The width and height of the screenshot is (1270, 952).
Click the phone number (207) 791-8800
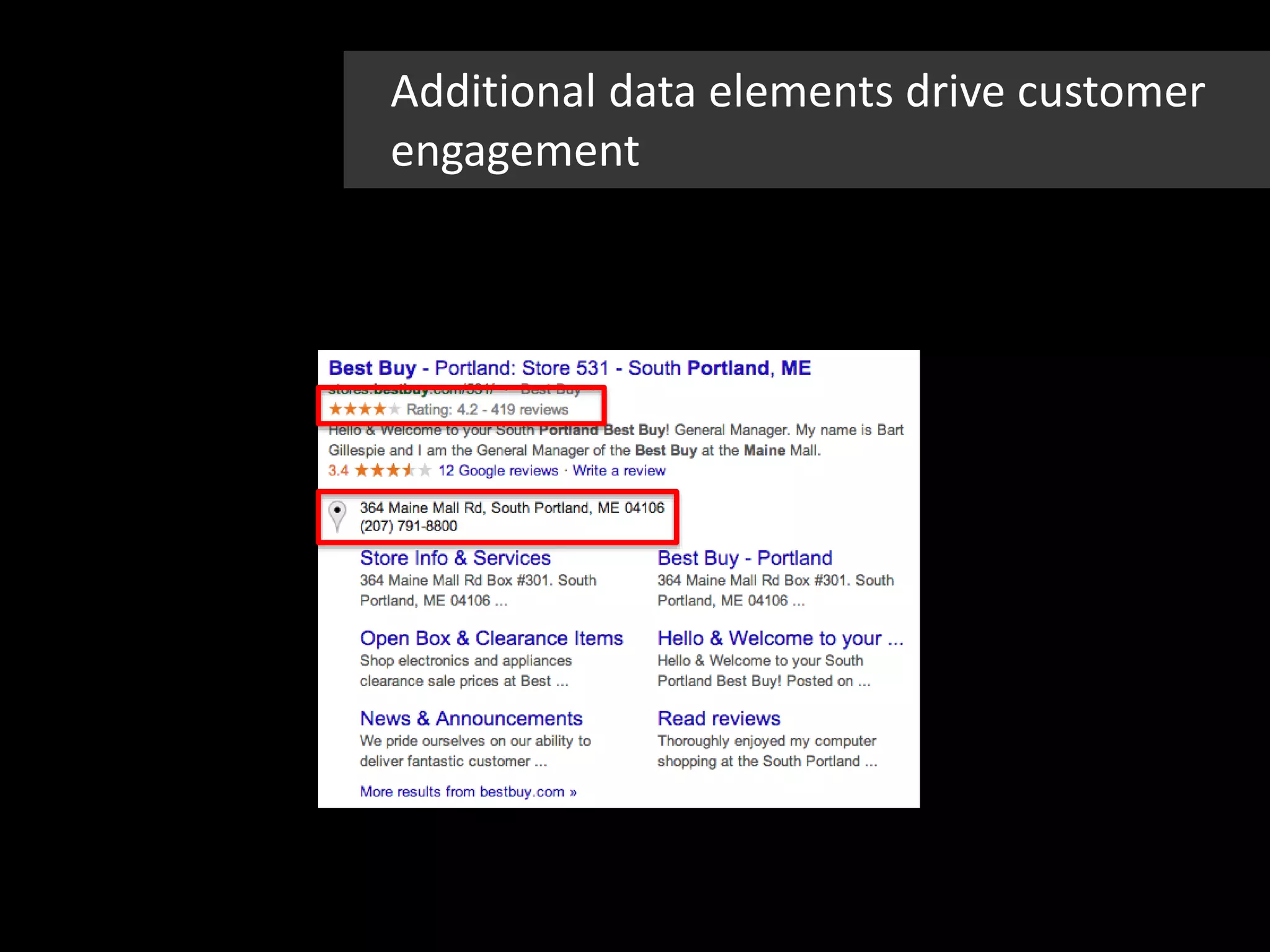(x=408, y=526)
